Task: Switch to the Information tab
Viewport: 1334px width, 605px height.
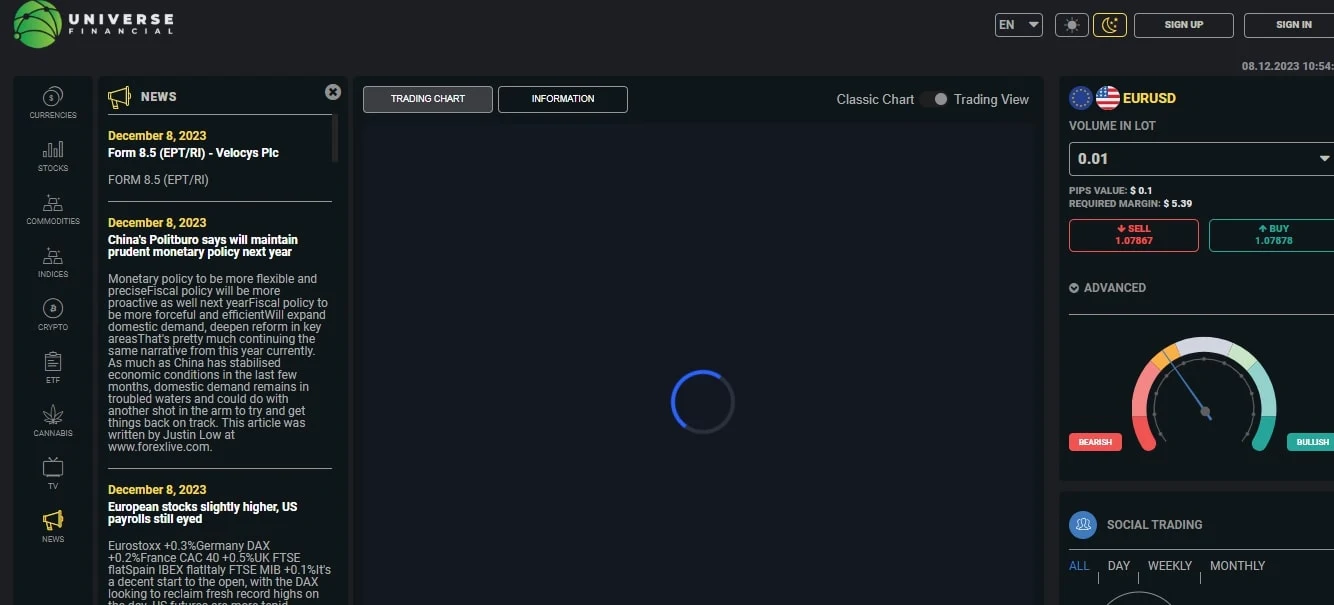Action: point(563,99)
